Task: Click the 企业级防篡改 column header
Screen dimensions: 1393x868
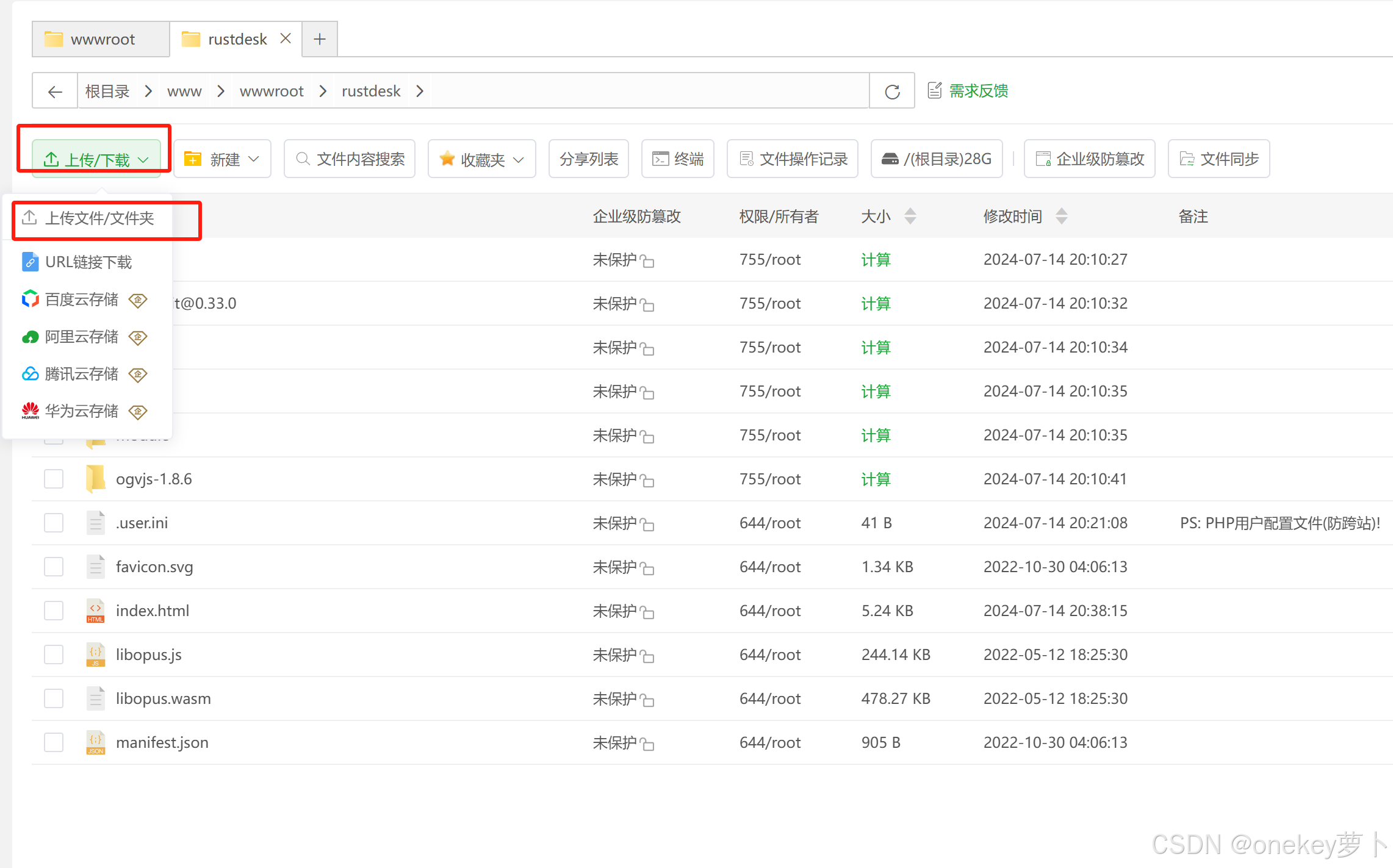Action: 636,216
